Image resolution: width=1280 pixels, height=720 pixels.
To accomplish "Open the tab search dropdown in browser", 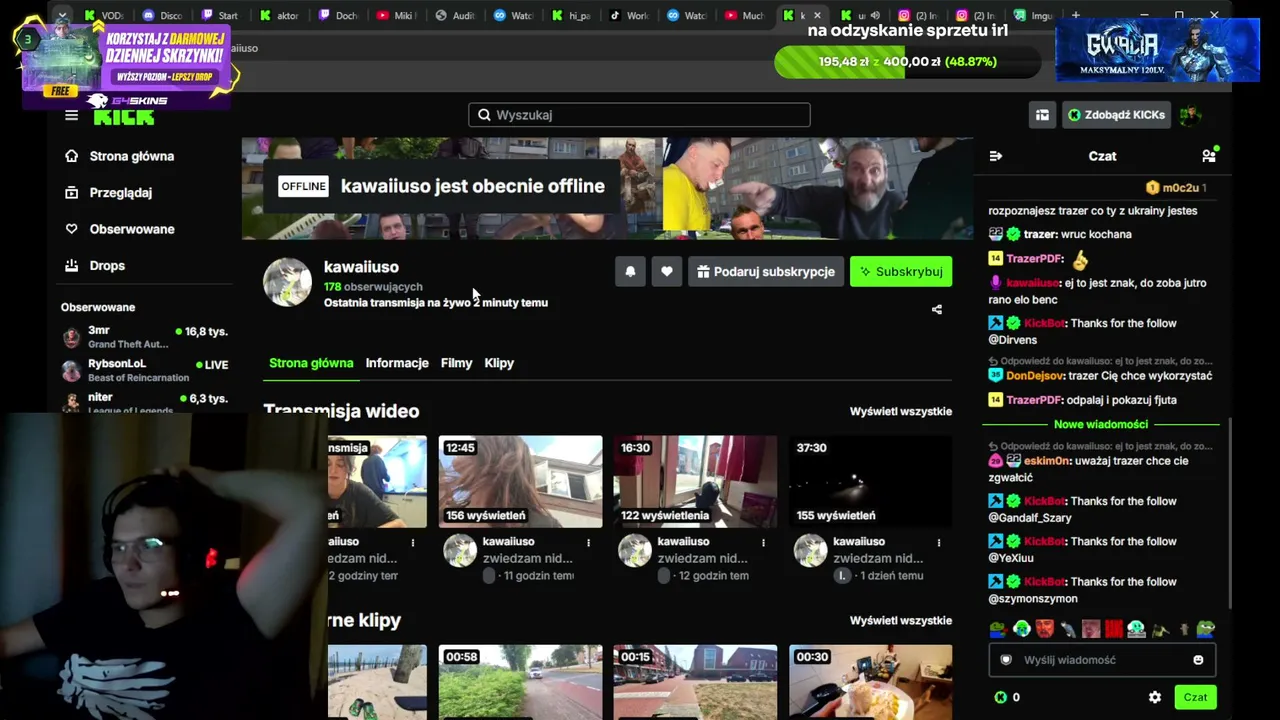I will [x=62, y=16].
